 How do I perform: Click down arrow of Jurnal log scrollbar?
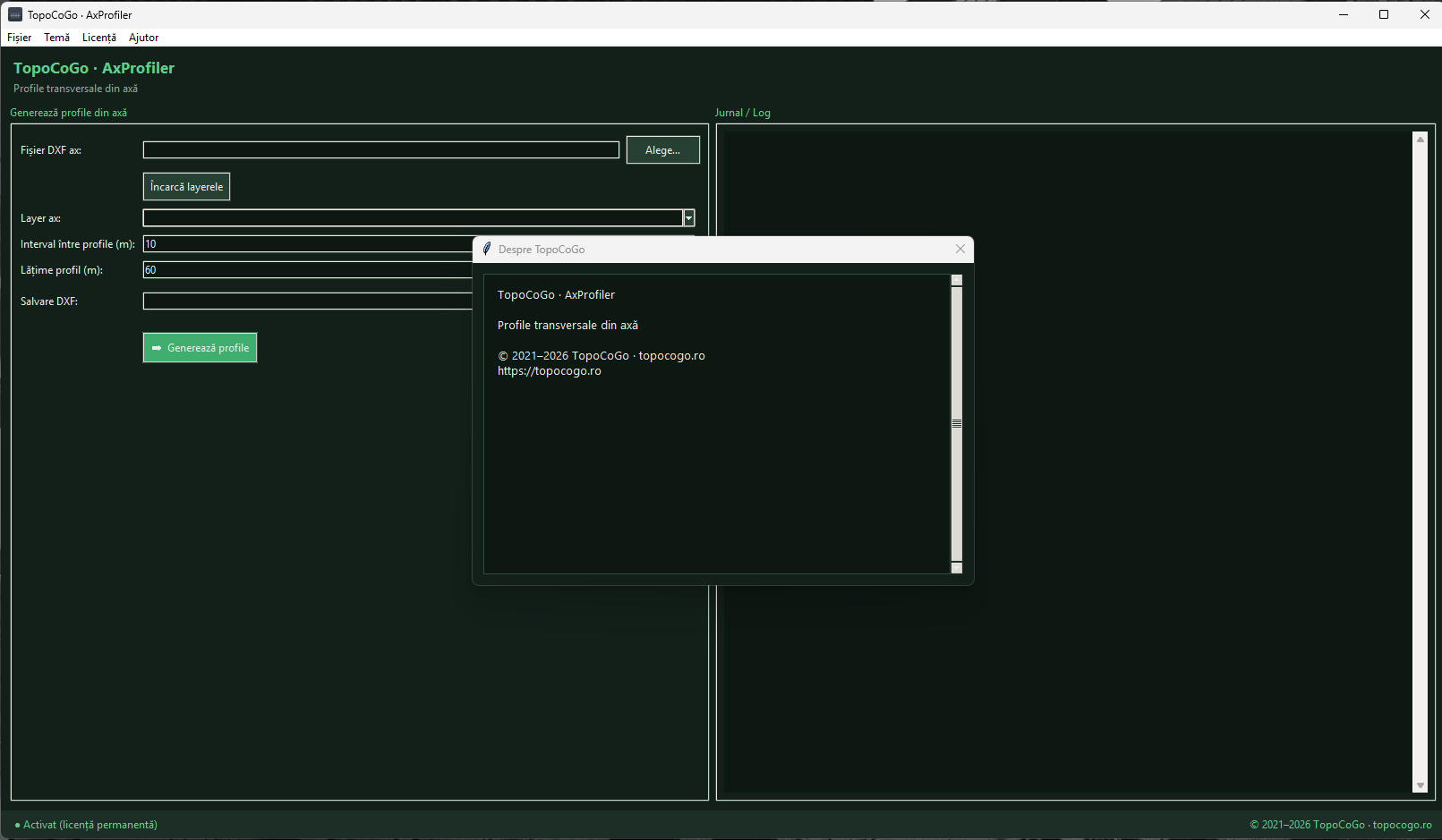point(1420,785)
